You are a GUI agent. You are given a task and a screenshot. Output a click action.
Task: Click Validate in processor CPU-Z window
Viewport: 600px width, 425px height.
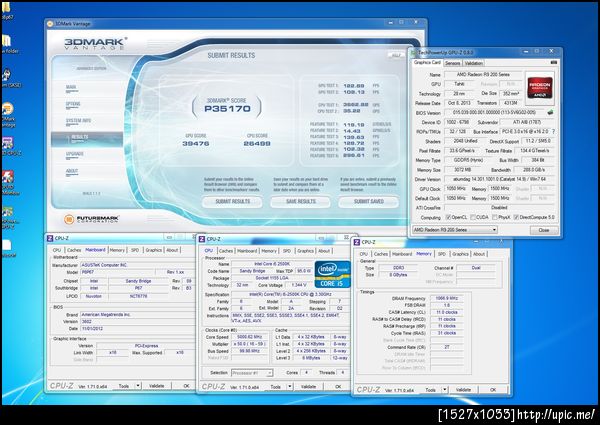pos(308,387)
